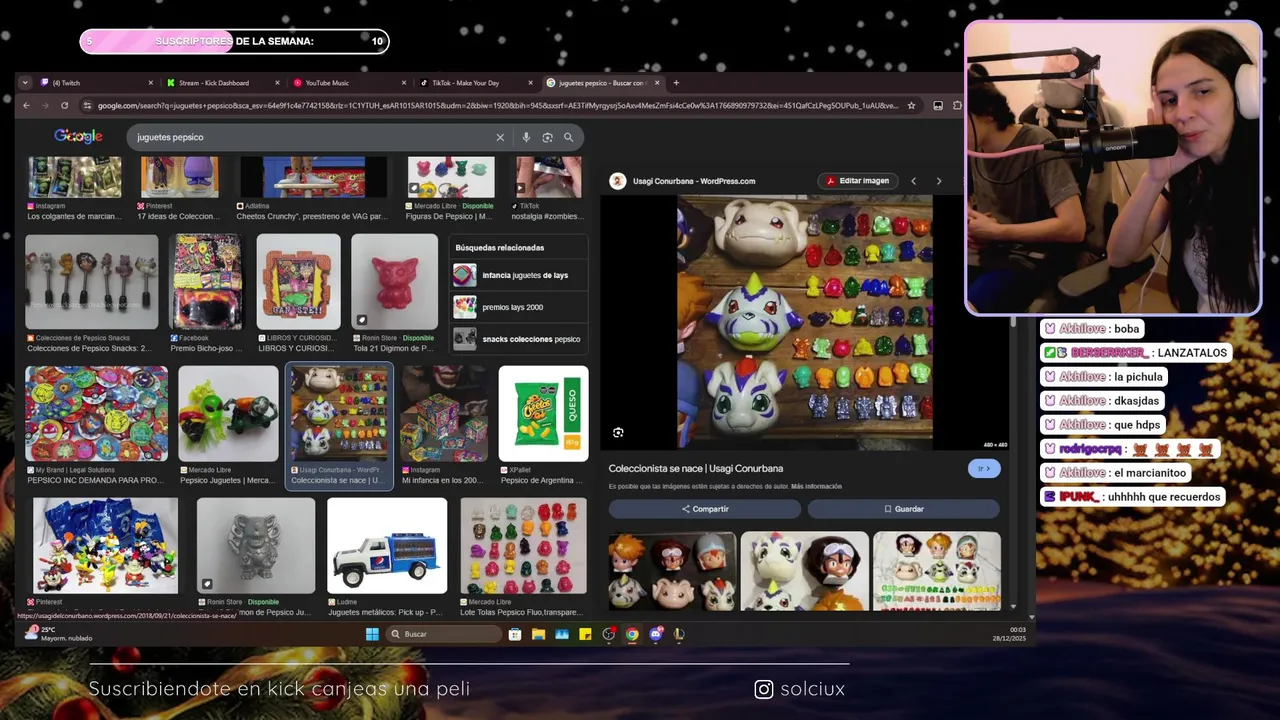
Task: Open Pinterest Looney Tunes bags image
Action: click(105, 546)
